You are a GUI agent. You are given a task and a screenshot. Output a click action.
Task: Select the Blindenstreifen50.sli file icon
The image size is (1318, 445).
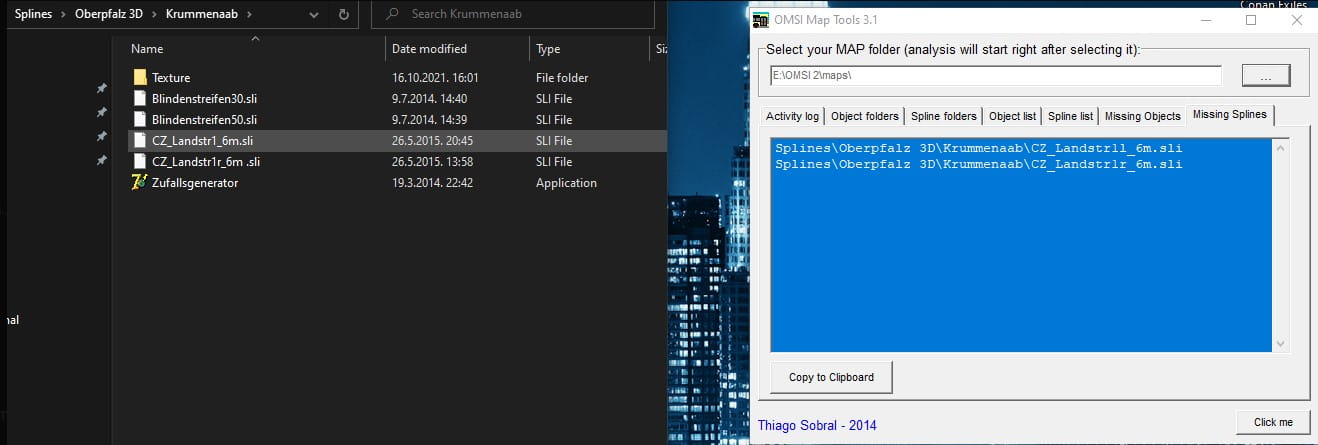pyautogui.click(x=140, y=120)
